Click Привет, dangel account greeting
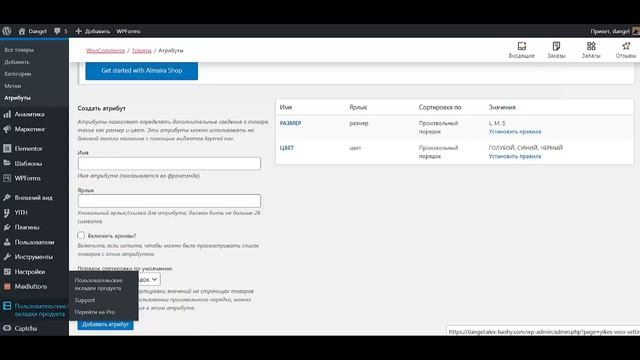Image resolution: width=640 pixels, height=360 pixels. click(x=610, y=31)
